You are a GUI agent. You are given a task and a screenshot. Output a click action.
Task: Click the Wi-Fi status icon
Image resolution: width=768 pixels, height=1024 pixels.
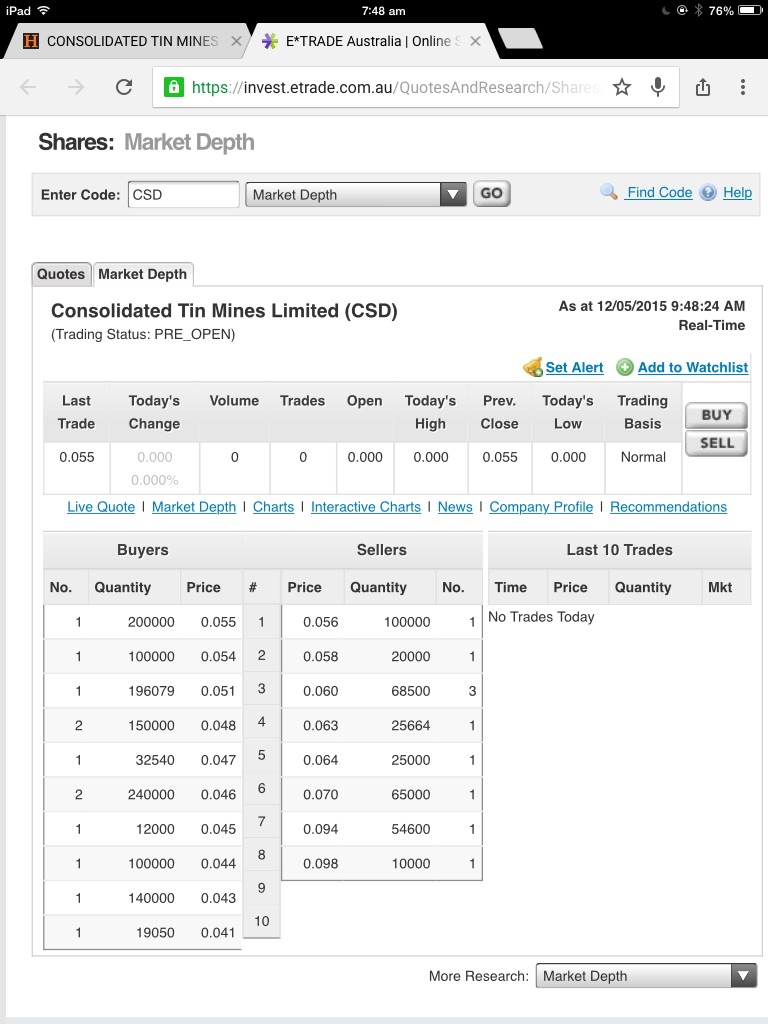[x=44, y=10]
